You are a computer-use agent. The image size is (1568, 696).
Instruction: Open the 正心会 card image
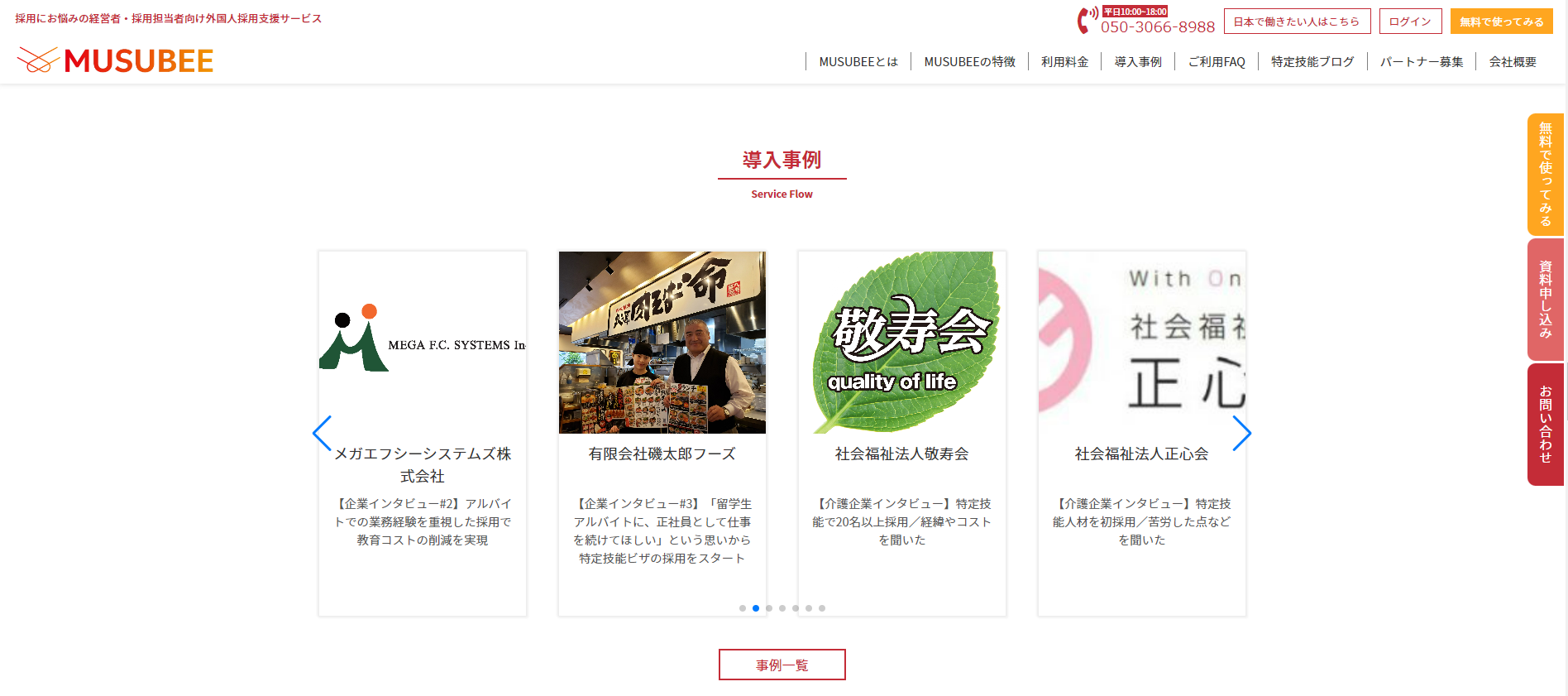(x=1142, y=343)
